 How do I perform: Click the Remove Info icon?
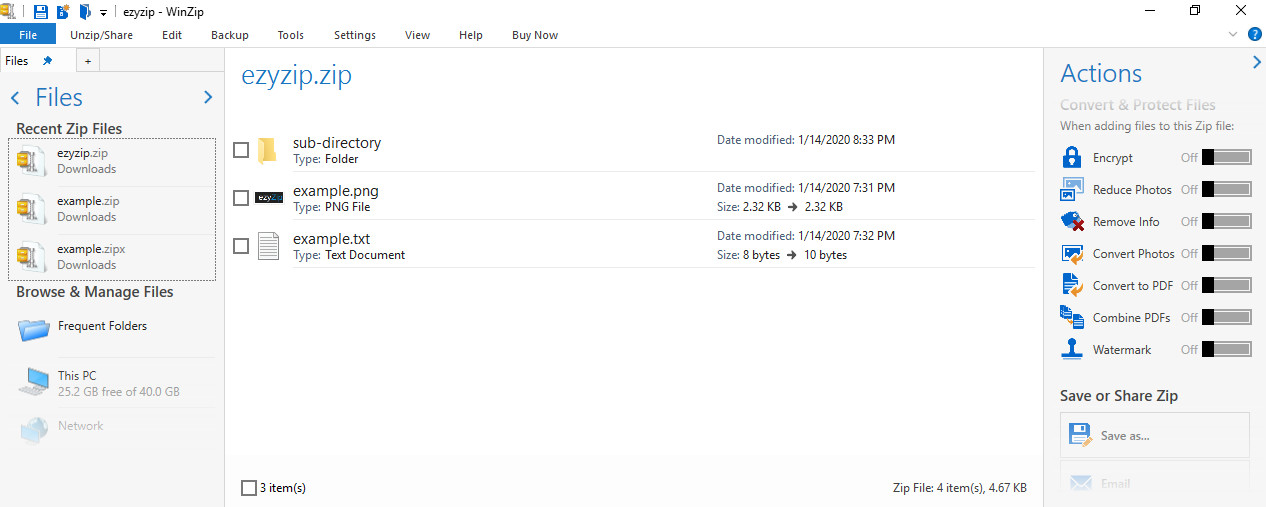coord(1072,221)
